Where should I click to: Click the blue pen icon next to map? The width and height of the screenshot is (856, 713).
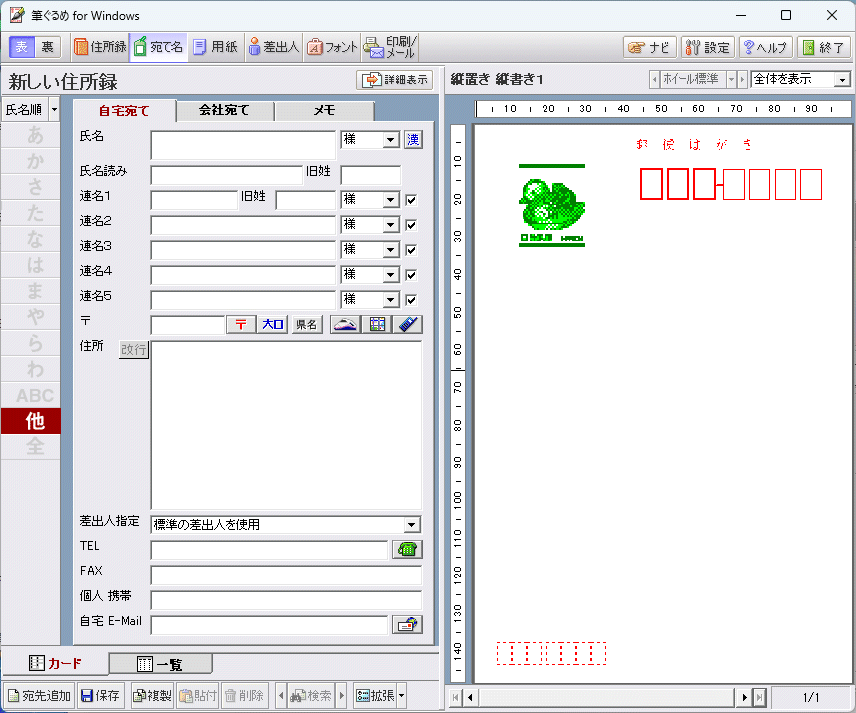tap(408, 324)
